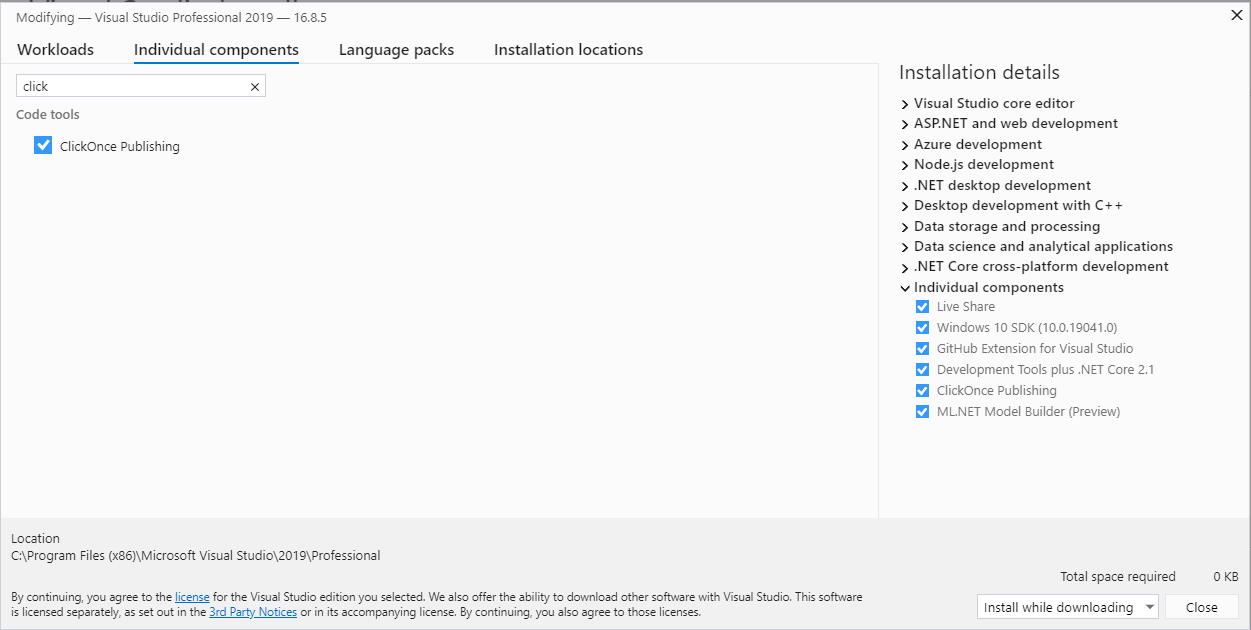Clear the search box with the X icon
The height and width of the screenshot is (630, 1251).
click(255, 87)
